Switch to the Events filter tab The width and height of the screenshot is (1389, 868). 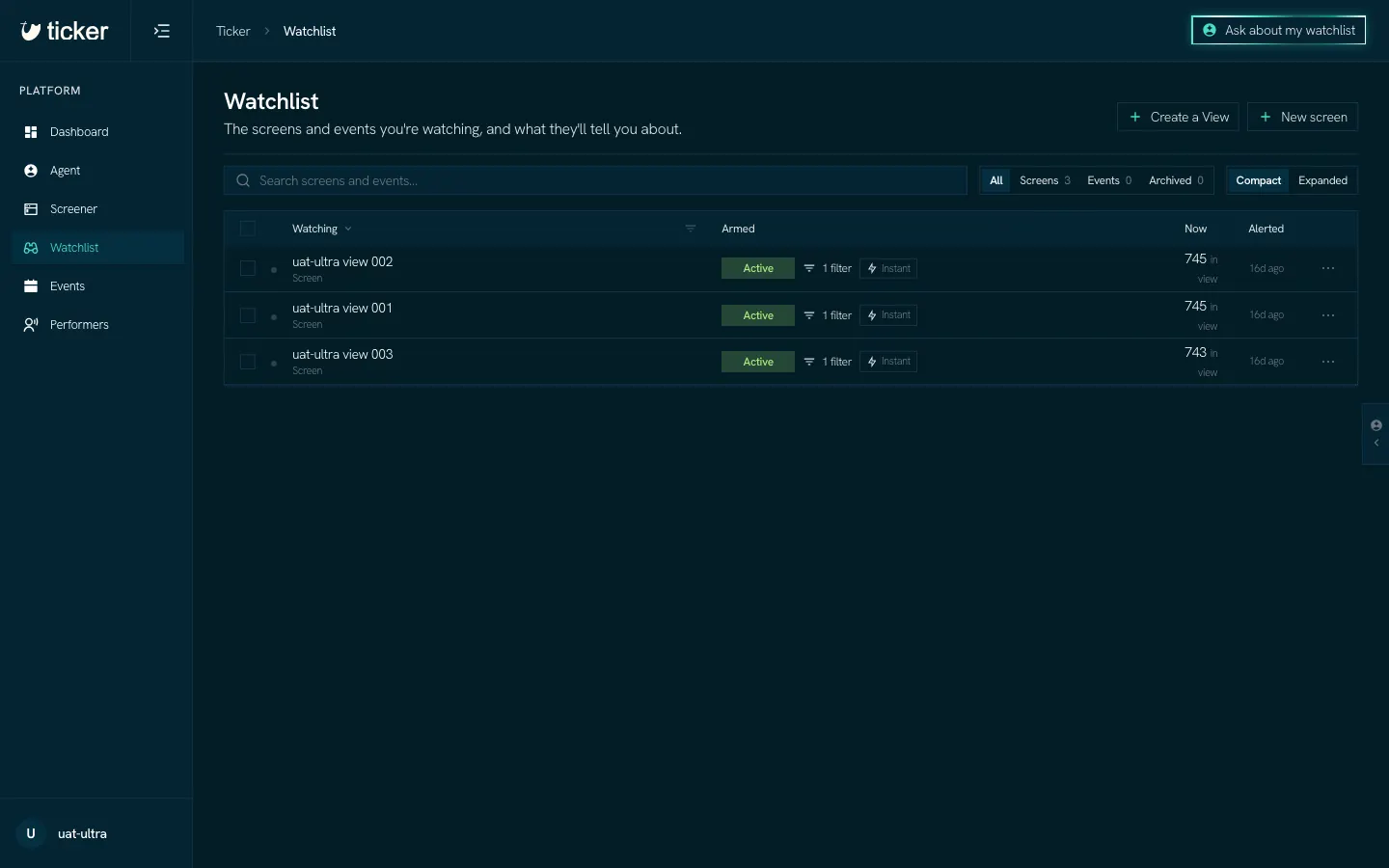click(1109, 180)
